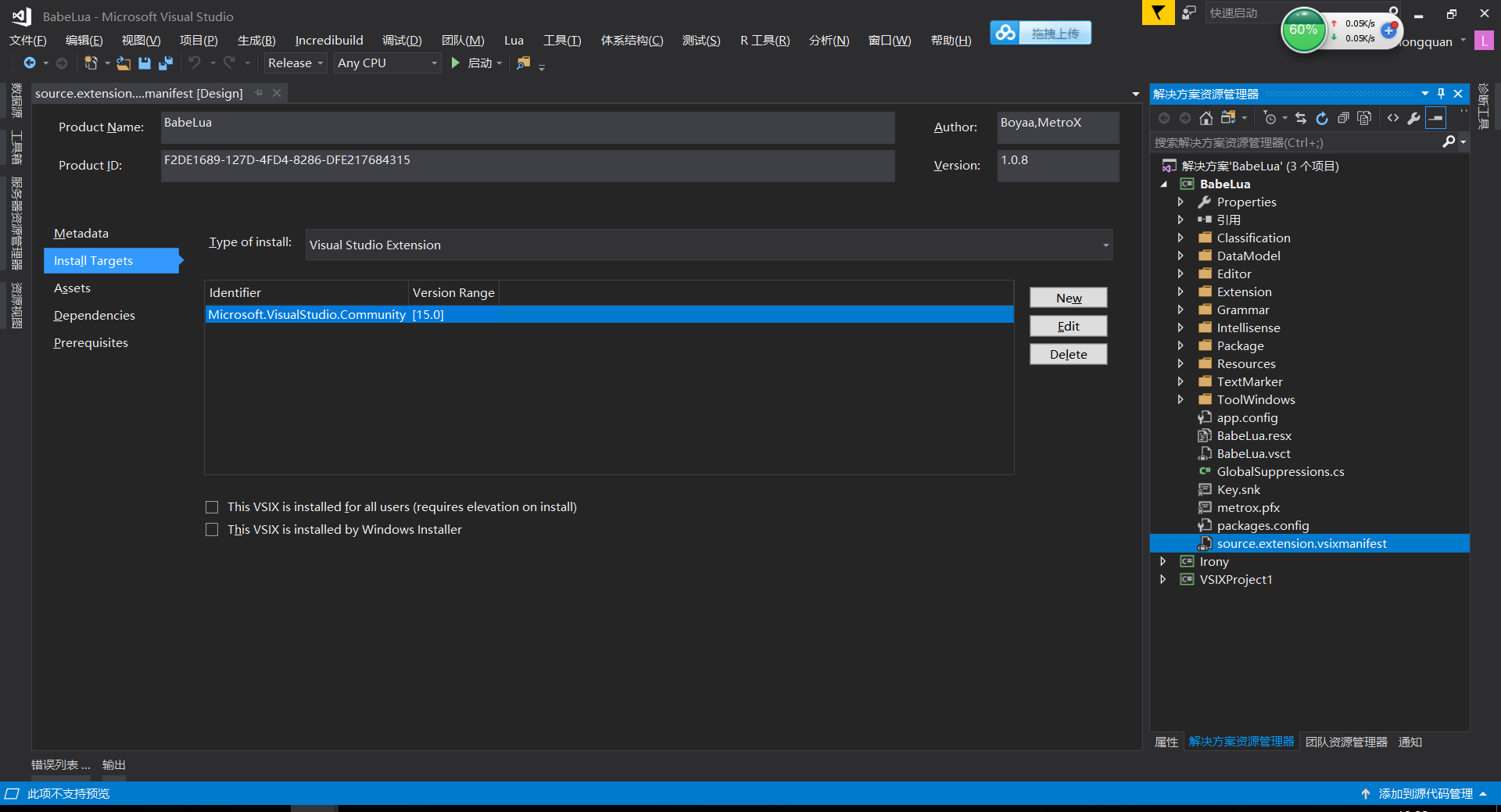Select the Microsoft.VisualStudio.Community target row
The width and height of the screenshot is (1501, 812).
click(x=609, y=314)
